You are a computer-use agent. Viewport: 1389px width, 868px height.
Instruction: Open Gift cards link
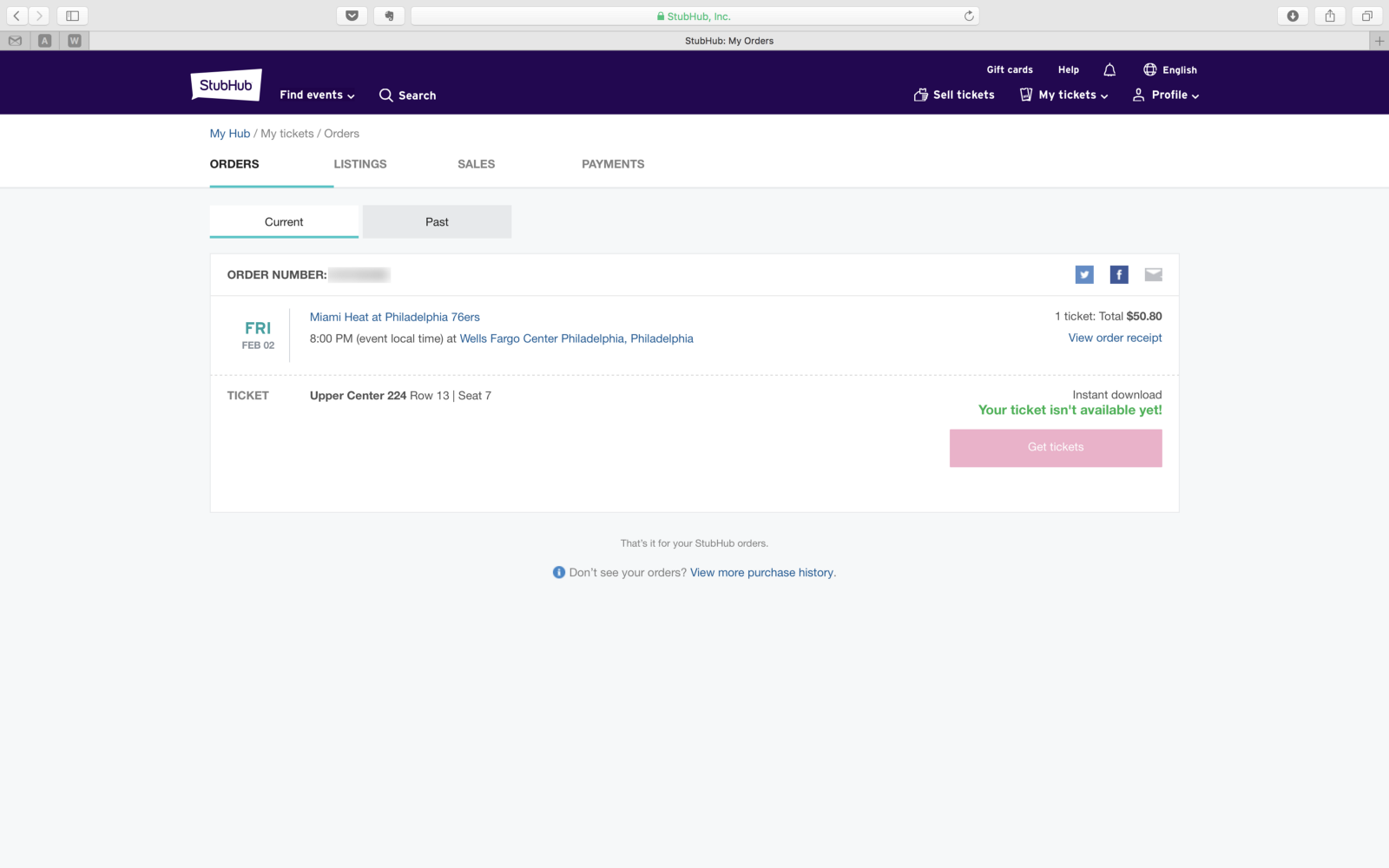click(1010, 70)
